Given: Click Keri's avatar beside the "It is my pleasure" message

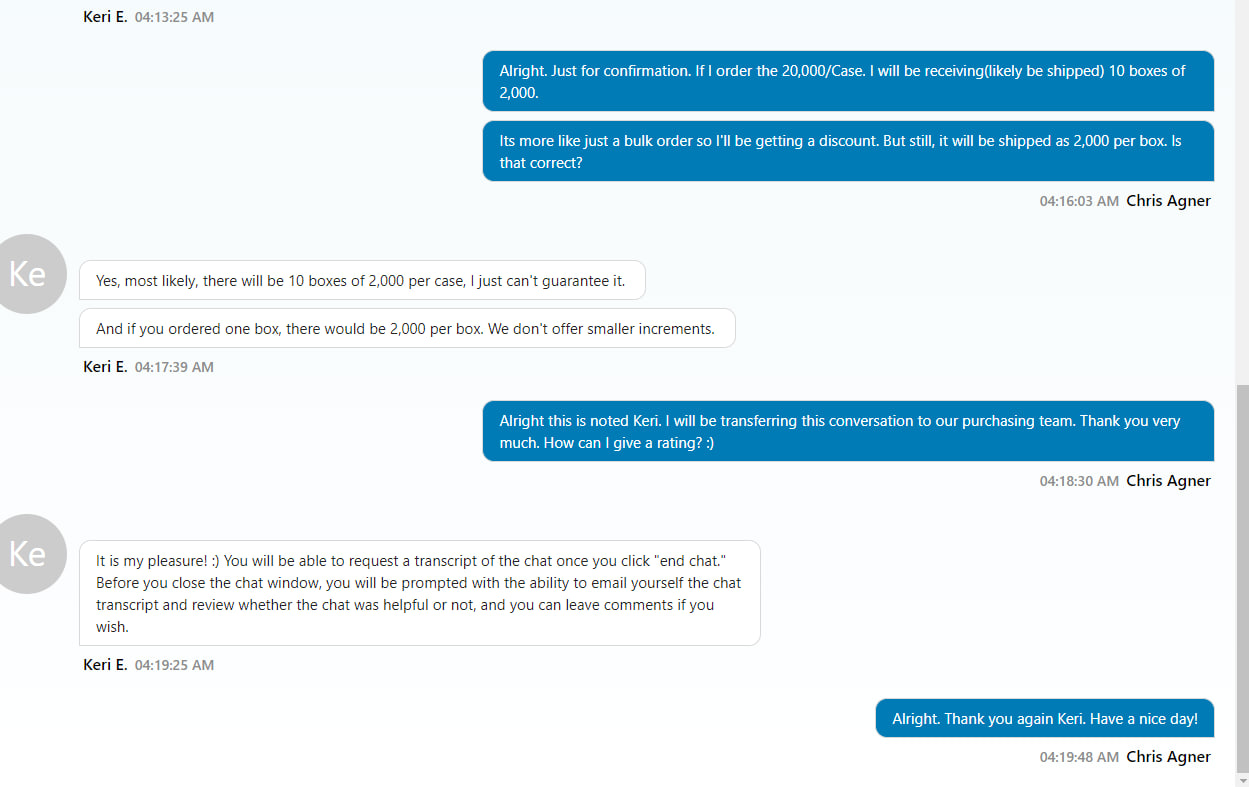Looking at the screenshot, I should tap(28, 554).
